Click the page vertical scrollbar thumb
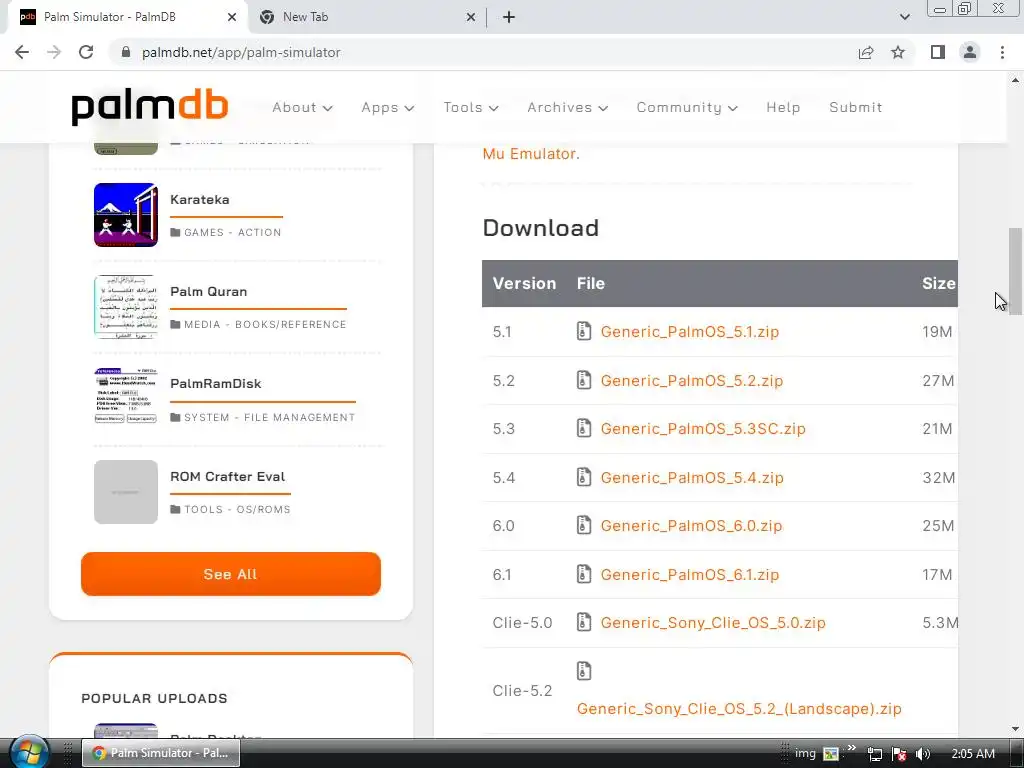 (x=1015, y=272)
